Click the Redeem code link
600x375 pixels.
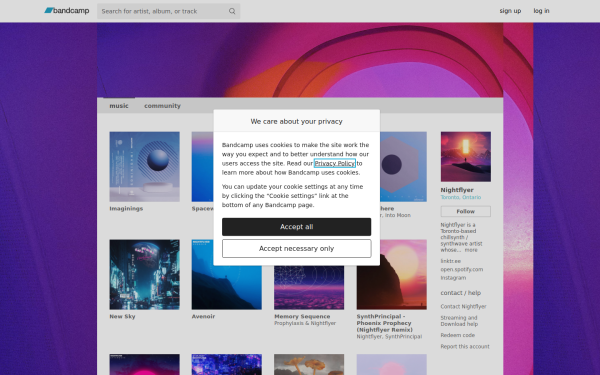(458, 335)
